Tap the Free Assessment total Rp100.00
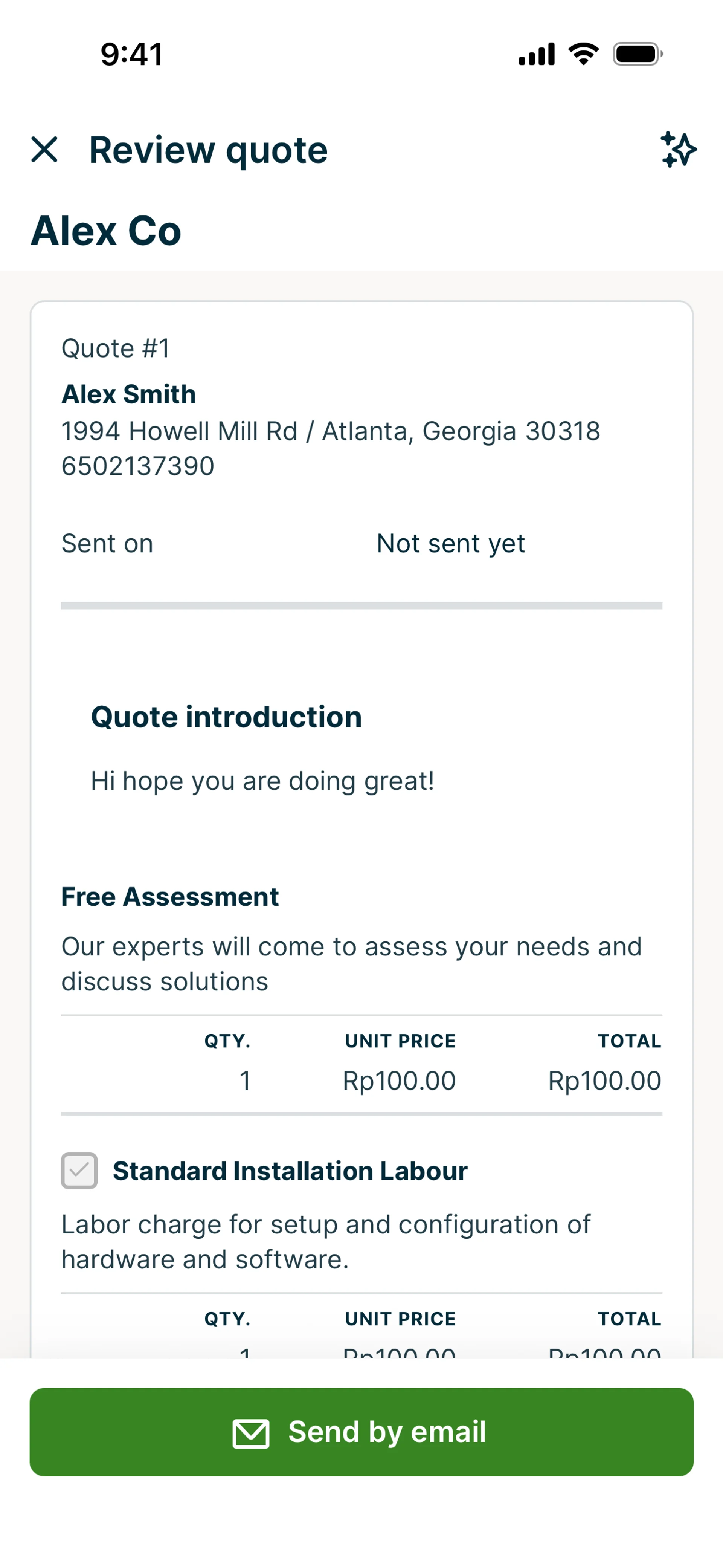723x1568 pixels. point(604,1081)
